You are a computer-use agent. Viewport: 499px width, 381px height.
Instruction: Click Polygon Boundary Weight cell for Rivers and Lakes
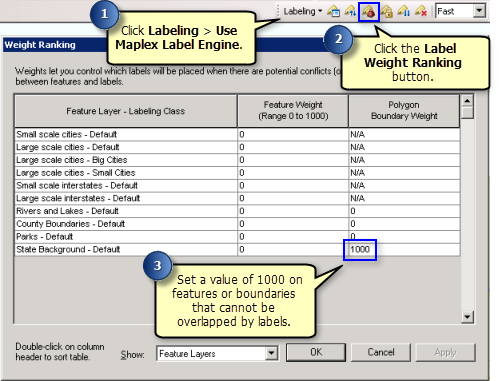click(404, 211)
